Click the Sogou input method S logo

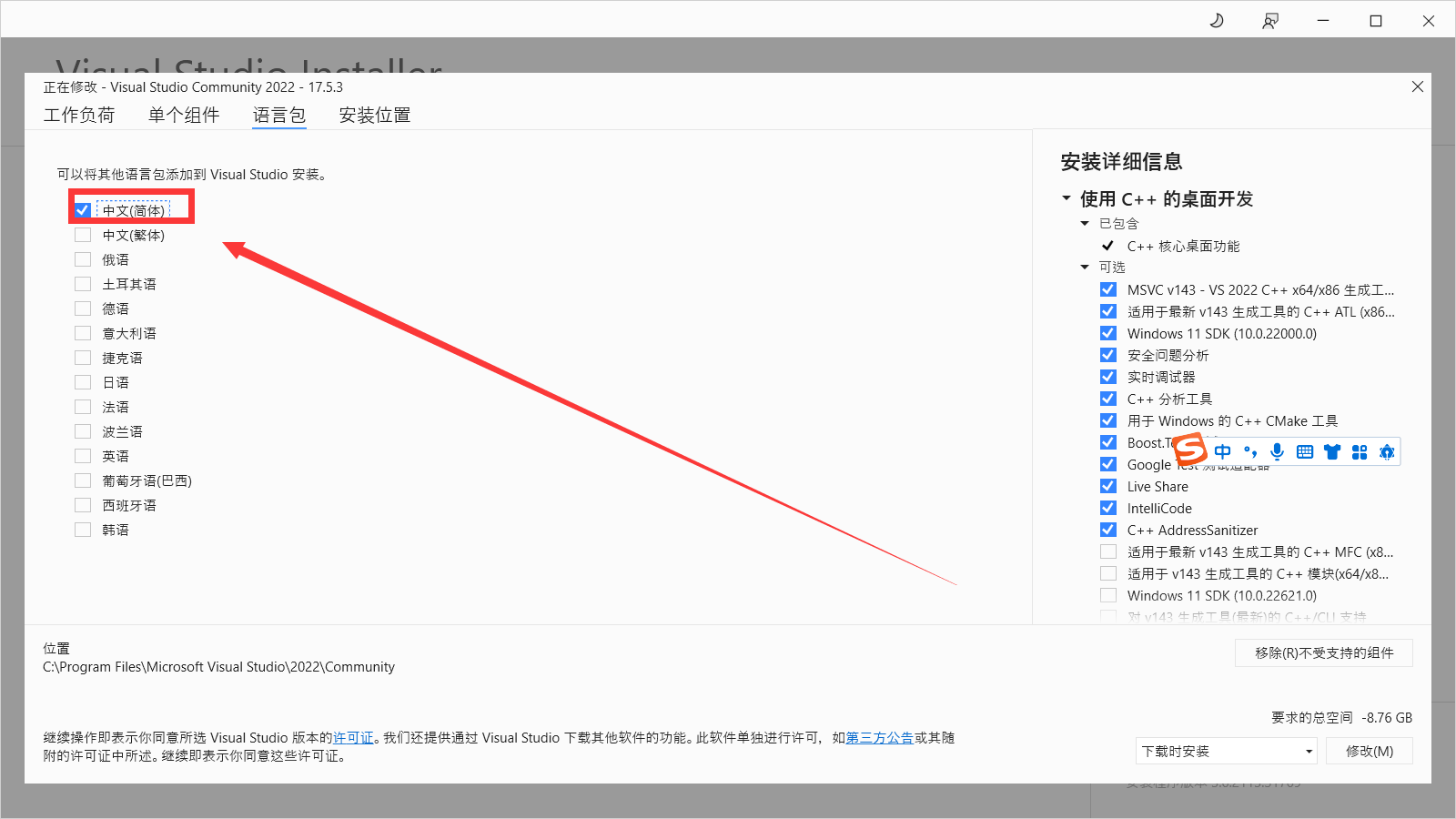[1190, 449]
